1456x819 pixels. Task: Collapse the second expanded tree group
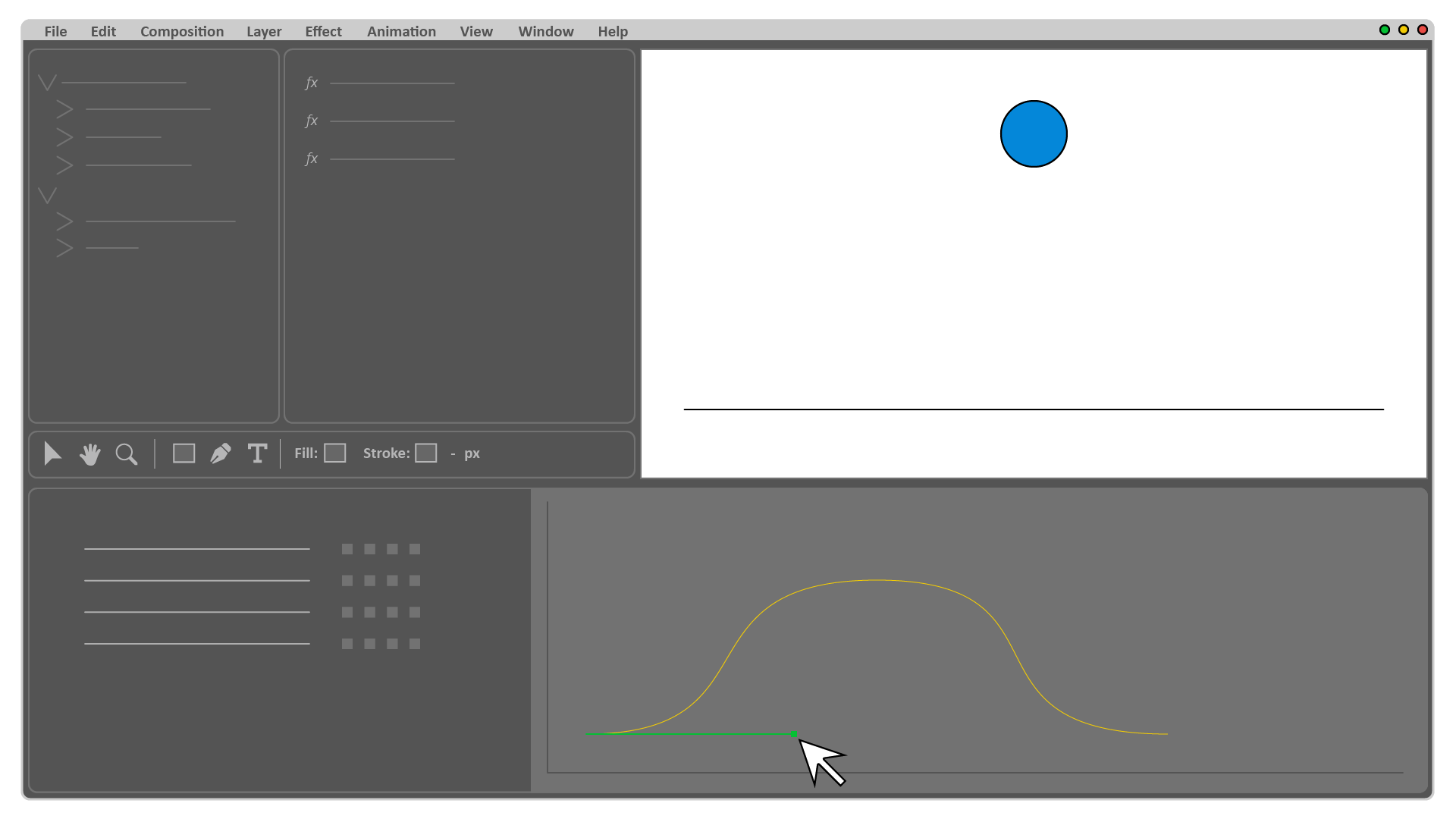[x=47, y=196]
